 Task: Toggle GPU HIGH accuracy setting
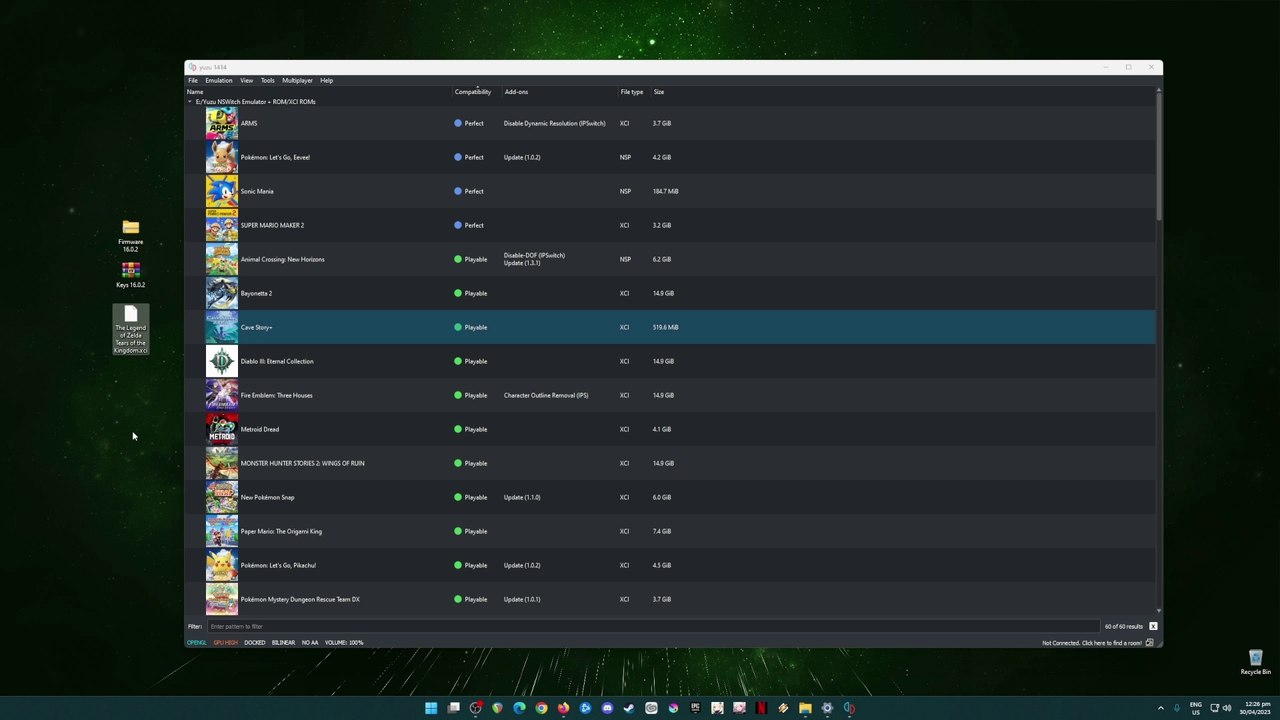[226, 643]
